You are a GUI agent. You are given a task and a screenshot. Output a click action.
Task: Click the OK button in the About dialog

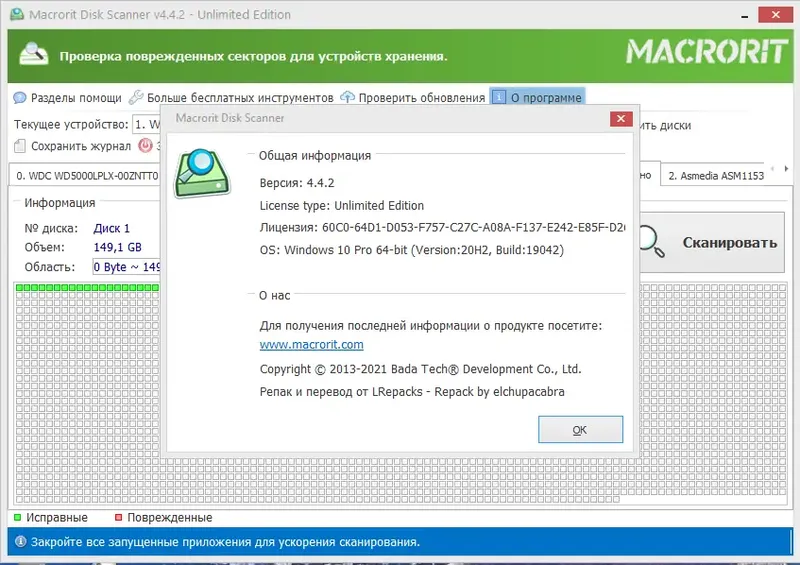[x=580, y=429]
